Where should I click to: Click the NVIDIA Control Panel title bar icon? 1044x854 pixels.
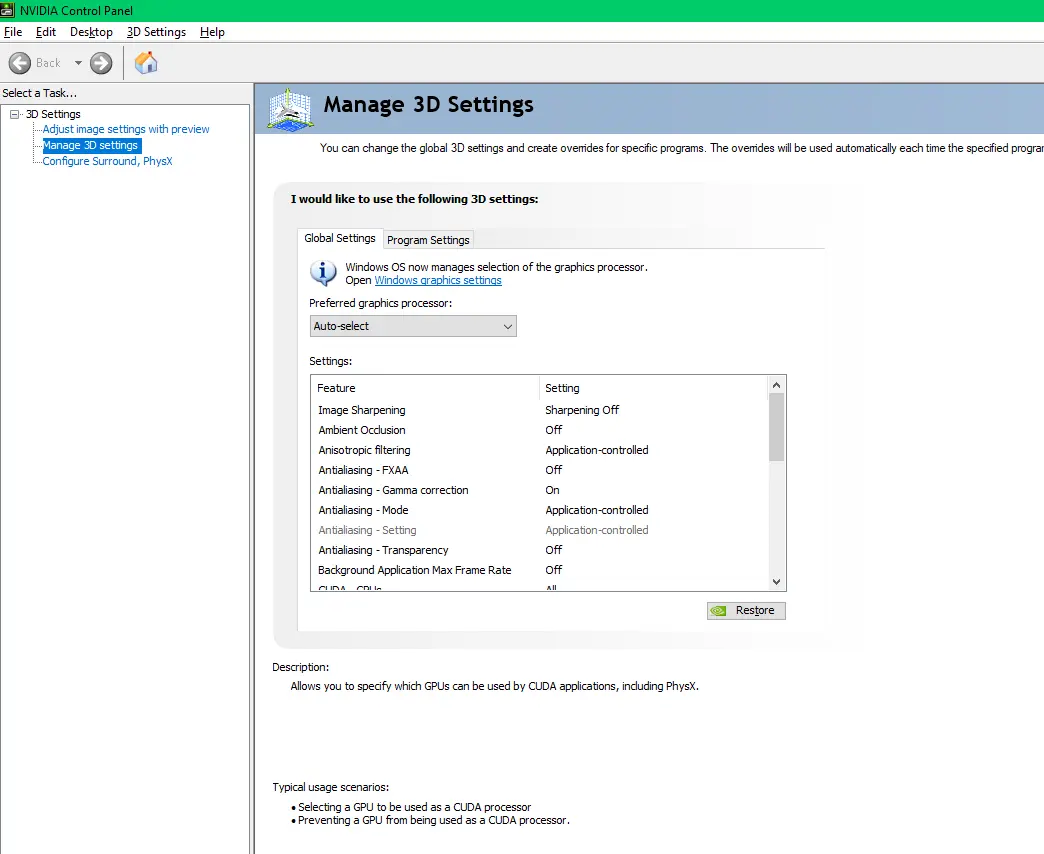(7, 10)
